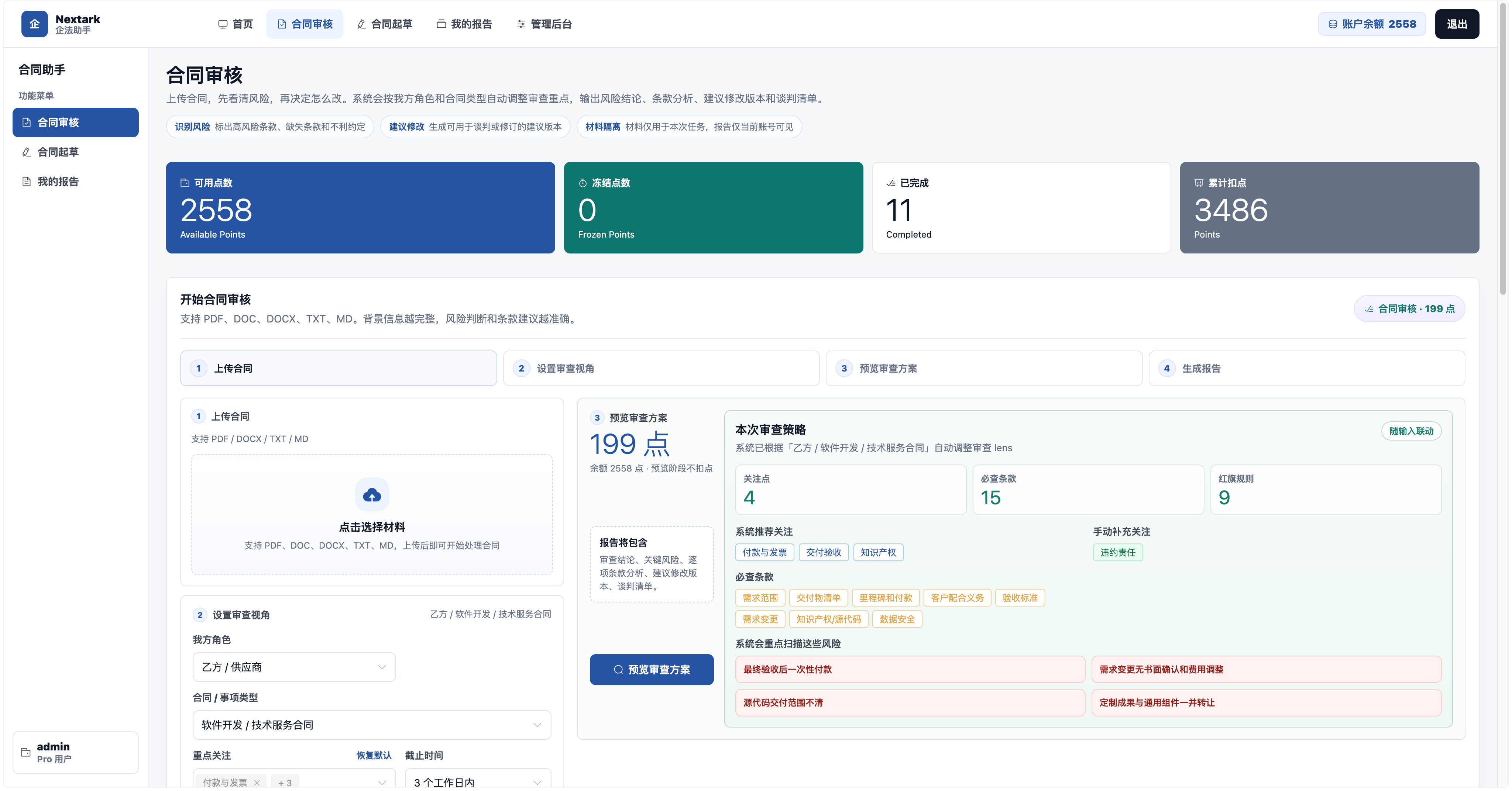Click the coin icon in 账户余额 badge

[x=1332, y=24]
